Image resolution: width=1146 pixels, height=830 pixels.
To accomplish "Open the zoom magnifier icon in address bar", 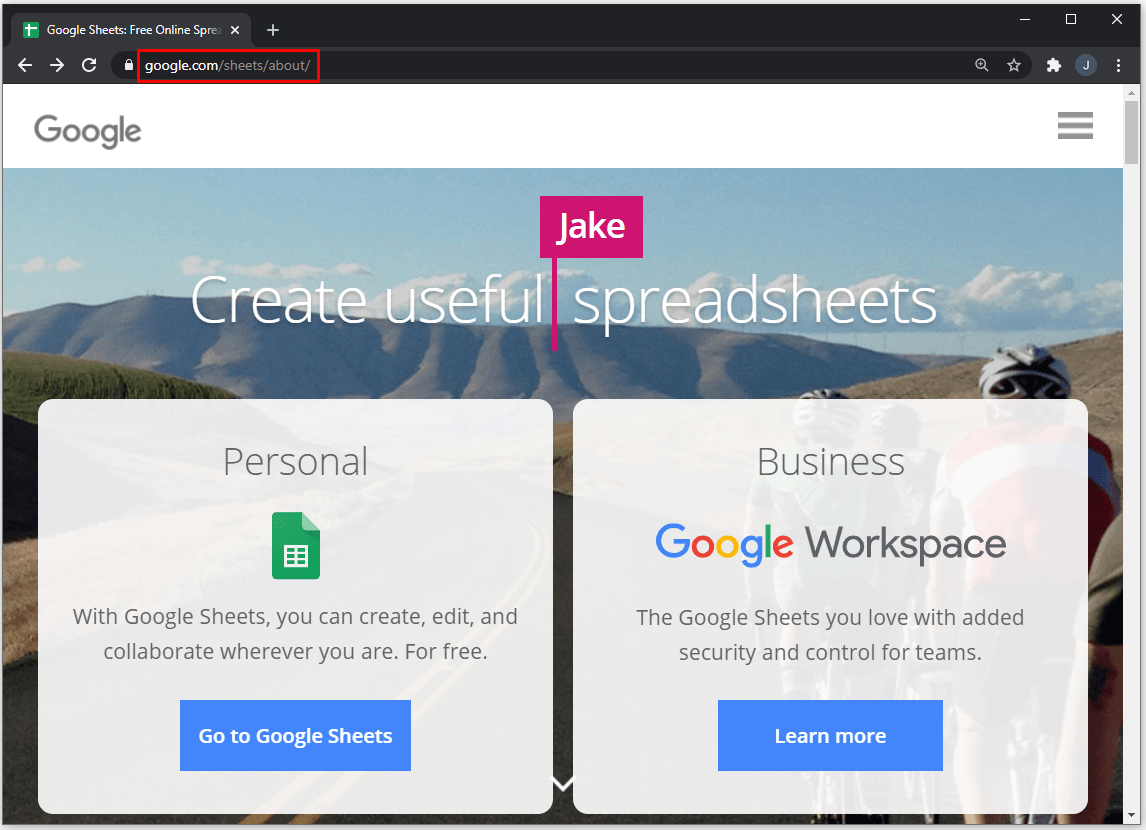I will pyautogui.click(x=982, y=65).
